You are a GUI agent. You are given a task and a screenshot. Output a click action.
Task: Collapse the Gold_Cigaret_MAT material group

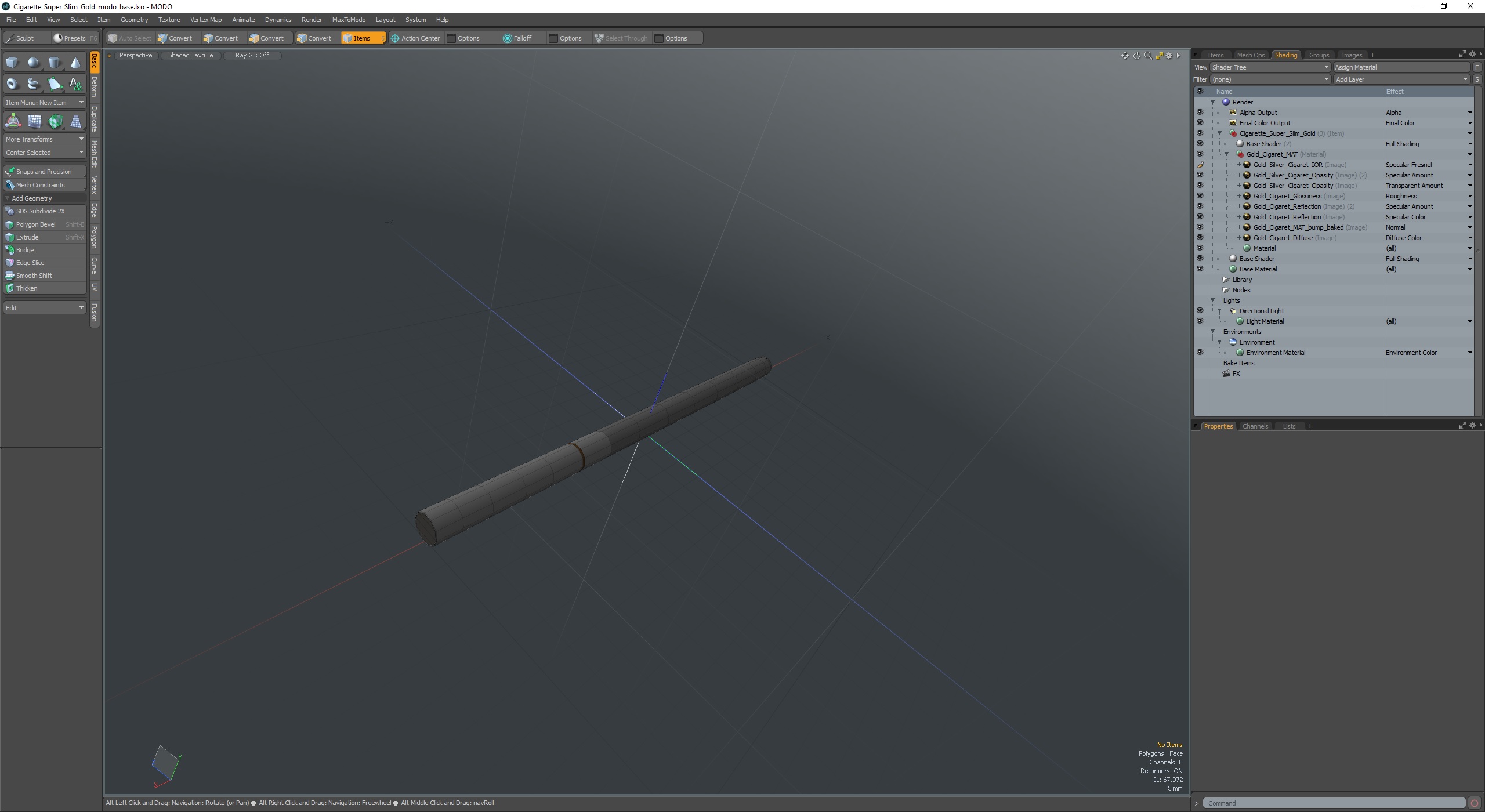(x=1226, y=154)
